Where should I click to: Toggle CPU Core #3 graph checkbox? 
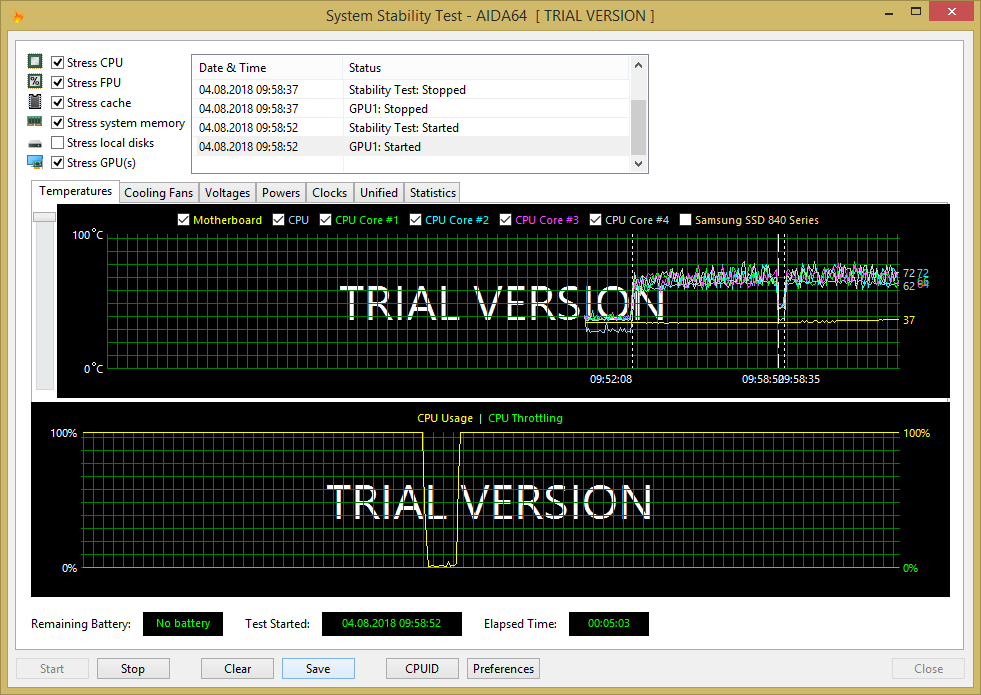pyautogui.click(x=506, y=220)
